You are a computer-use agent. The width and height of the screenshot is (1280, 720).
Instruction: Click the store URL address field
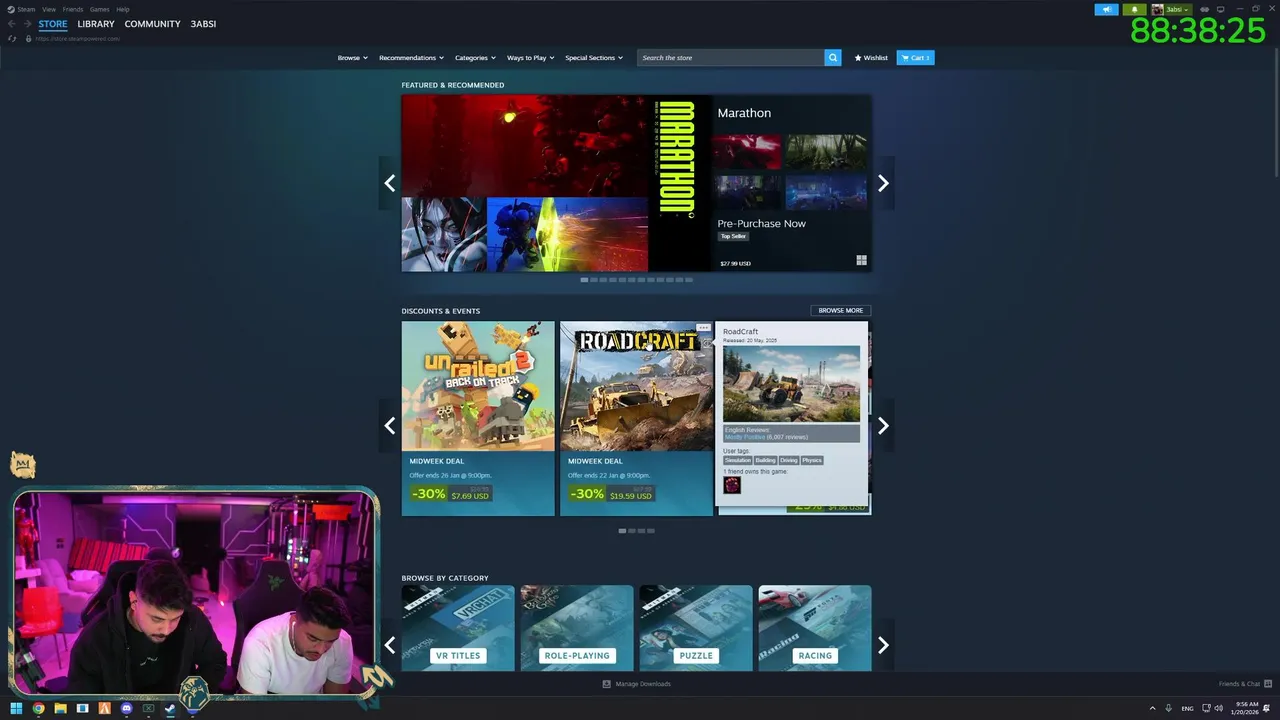(78, 38)
